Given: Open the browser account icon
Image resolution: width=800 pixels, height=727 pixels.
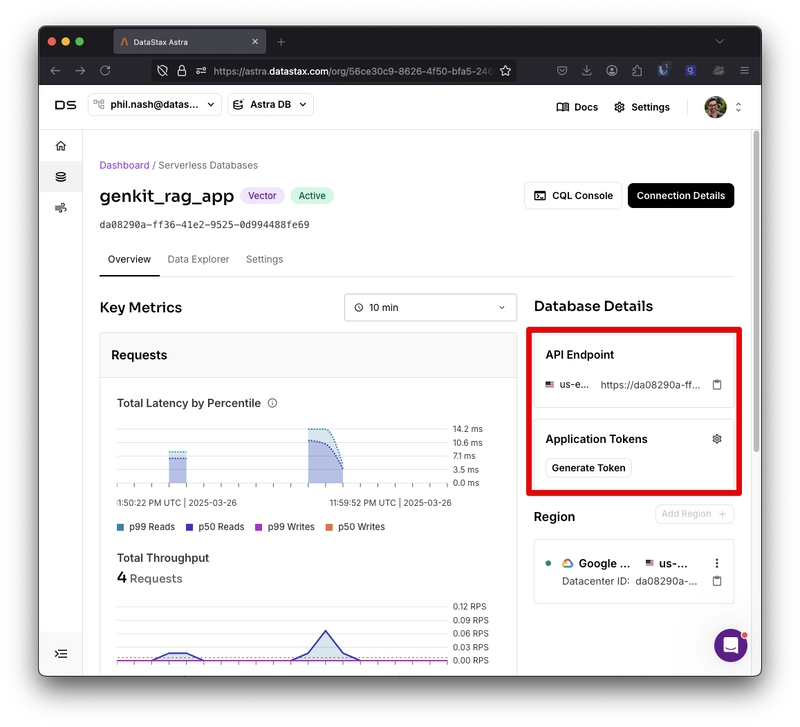Looking at the screenshot, I should click(x=612, y=70).
